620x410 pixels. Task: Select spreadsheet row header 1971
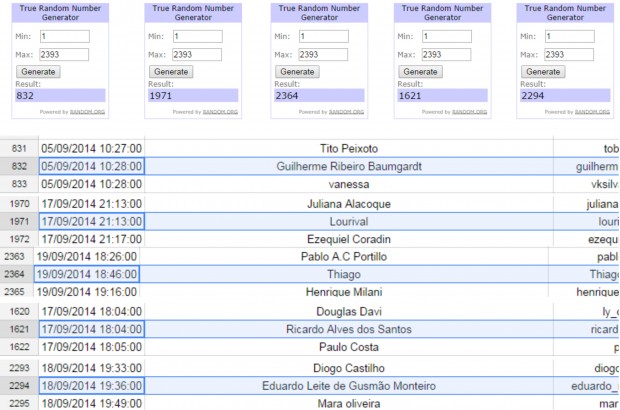(x=19, y=221)
